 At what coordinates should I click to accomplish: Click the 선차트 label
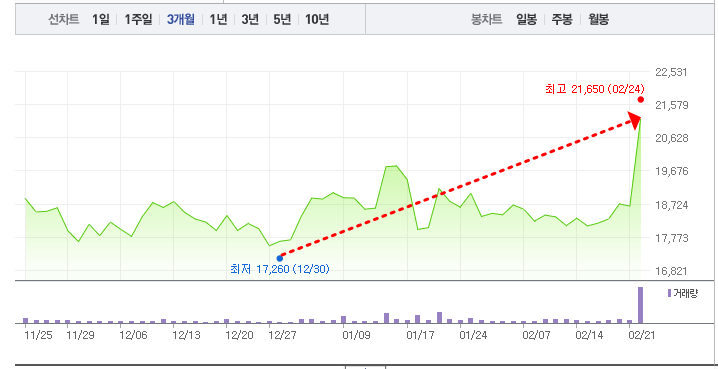(64, 20)
